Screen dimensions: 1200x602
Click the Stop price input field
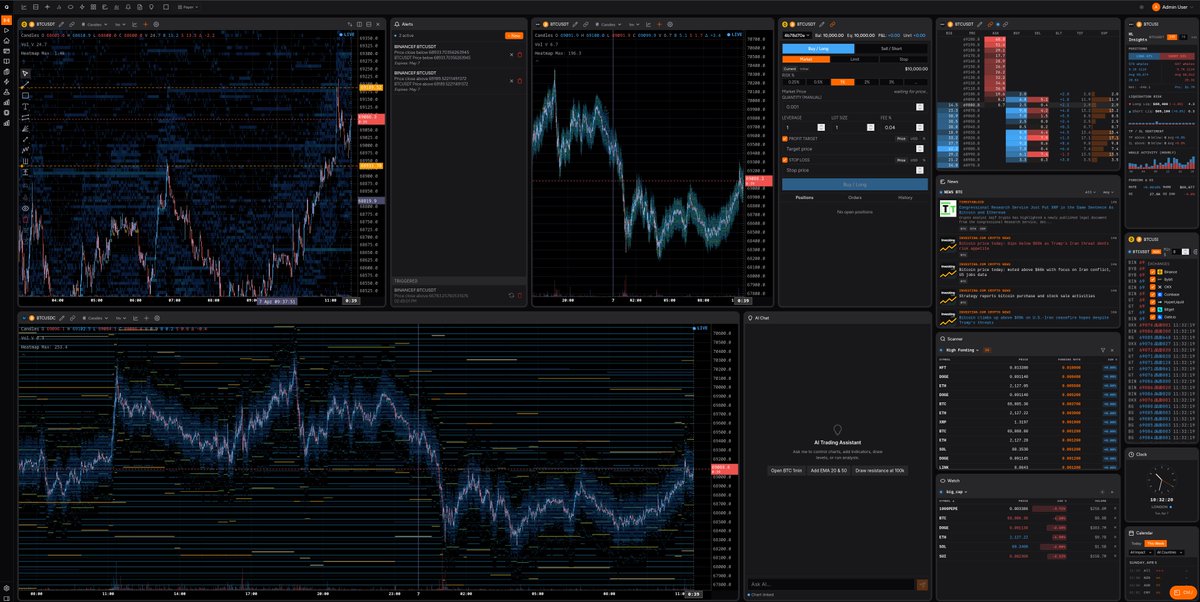point(855,170)
